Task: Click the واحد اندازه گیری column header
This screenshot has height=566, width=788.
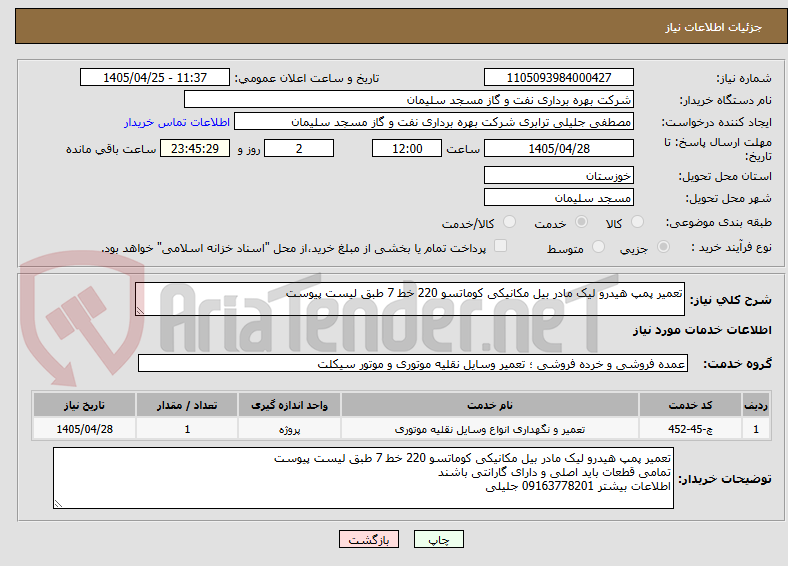Action: pos(289,405)
